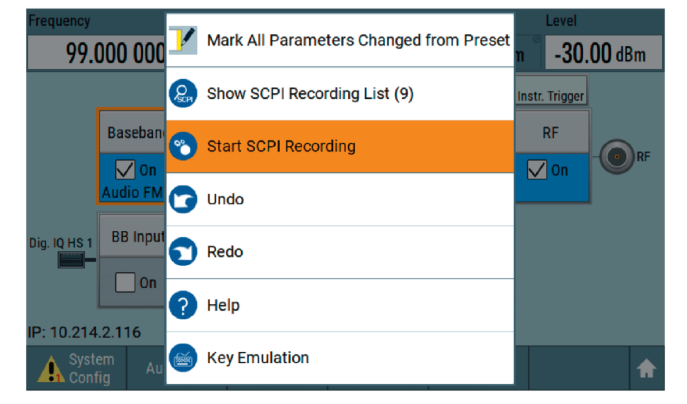
Task: Select Mark All Parameters Changed from Preset
Action: (x=358, y=40)
